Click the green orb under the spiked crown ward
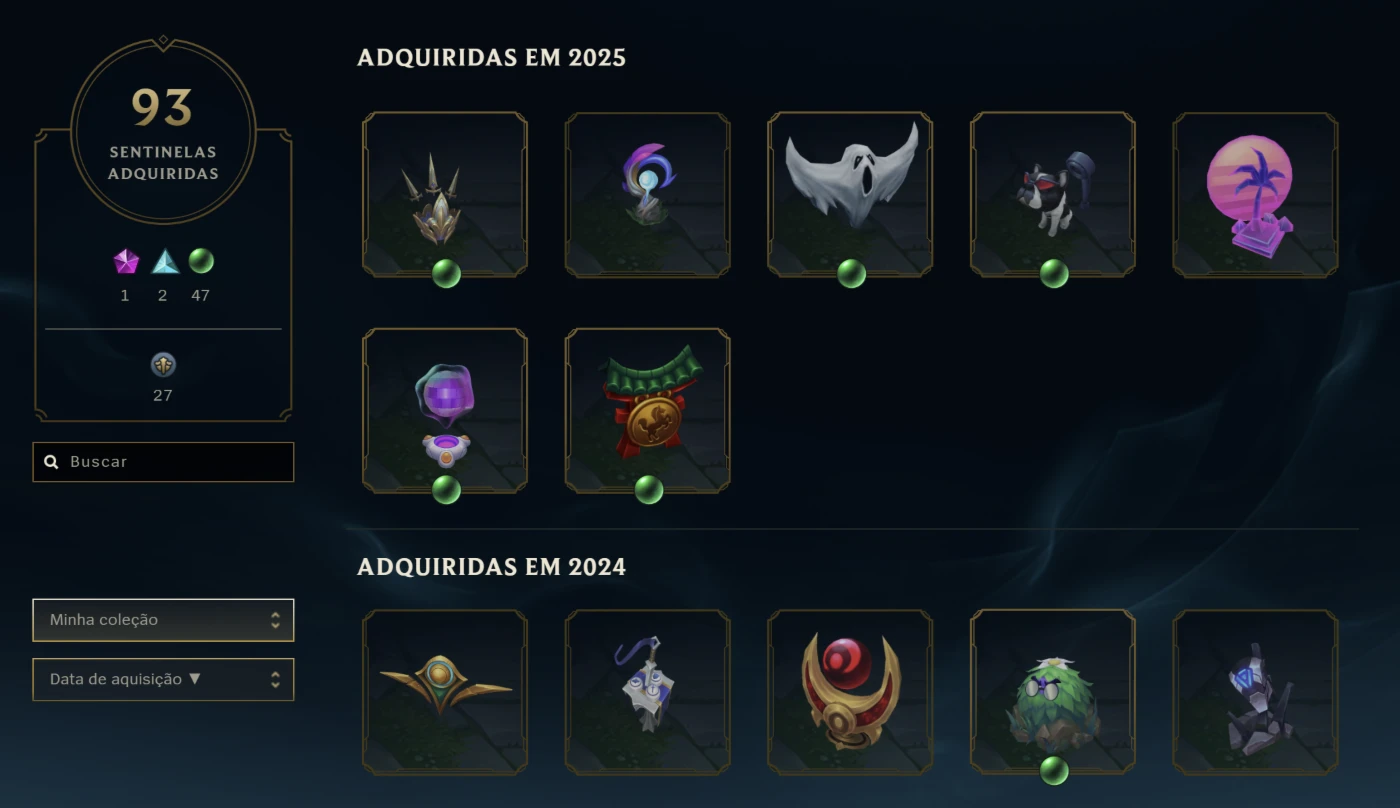Screen dimensions: 1400x808 coord(446,273)
